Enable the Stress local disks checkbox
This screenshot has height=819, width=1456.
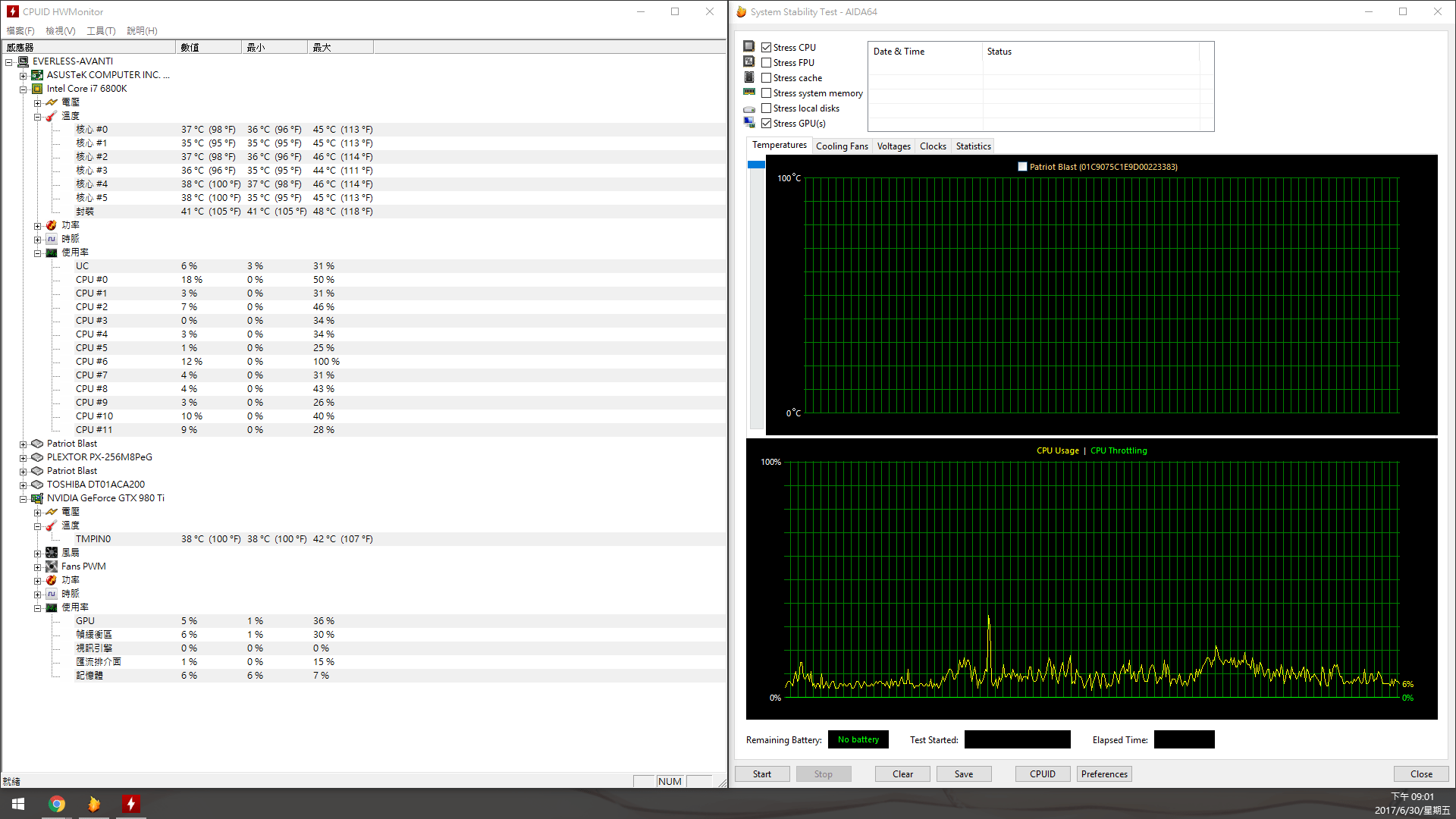767,108
